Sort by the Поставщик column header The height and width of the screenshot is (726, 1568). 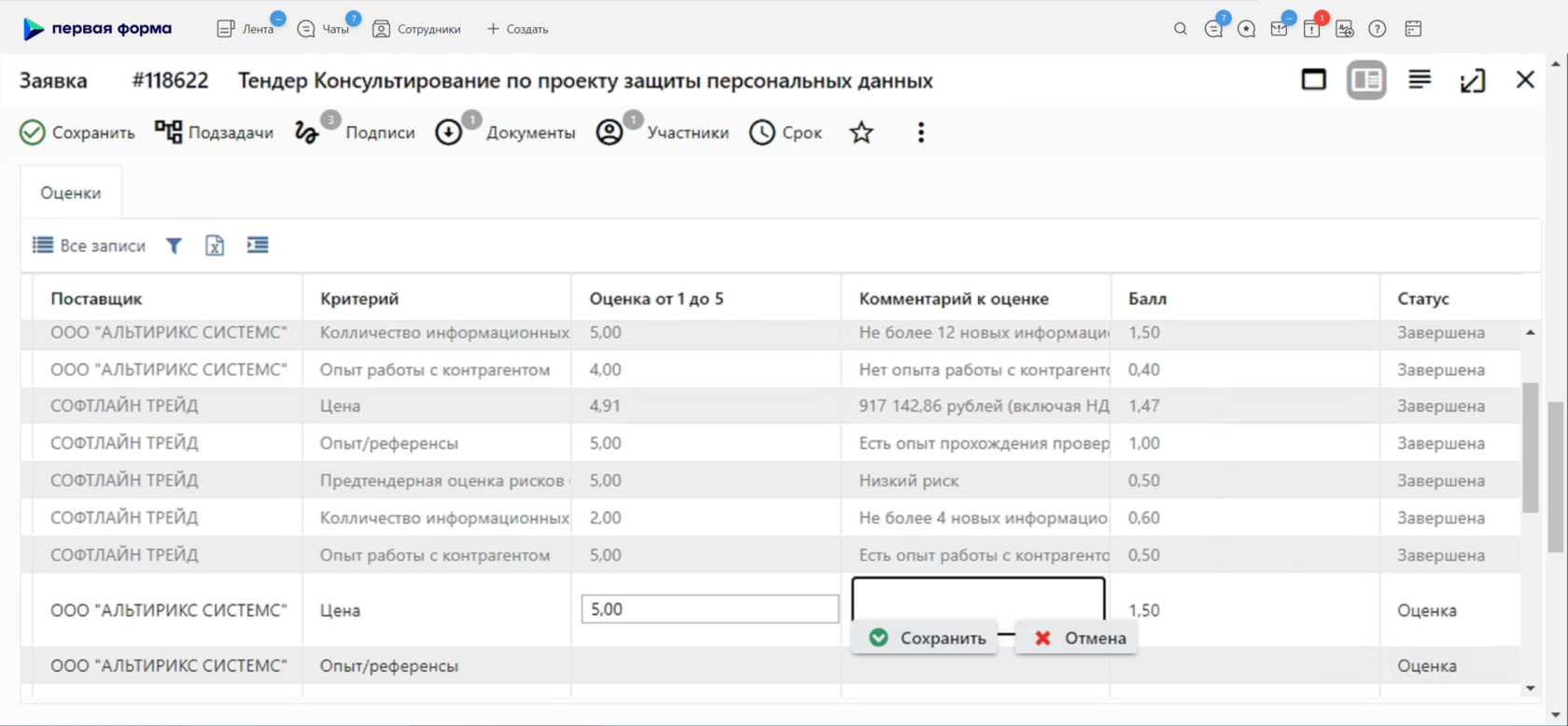tap(96, 299)
